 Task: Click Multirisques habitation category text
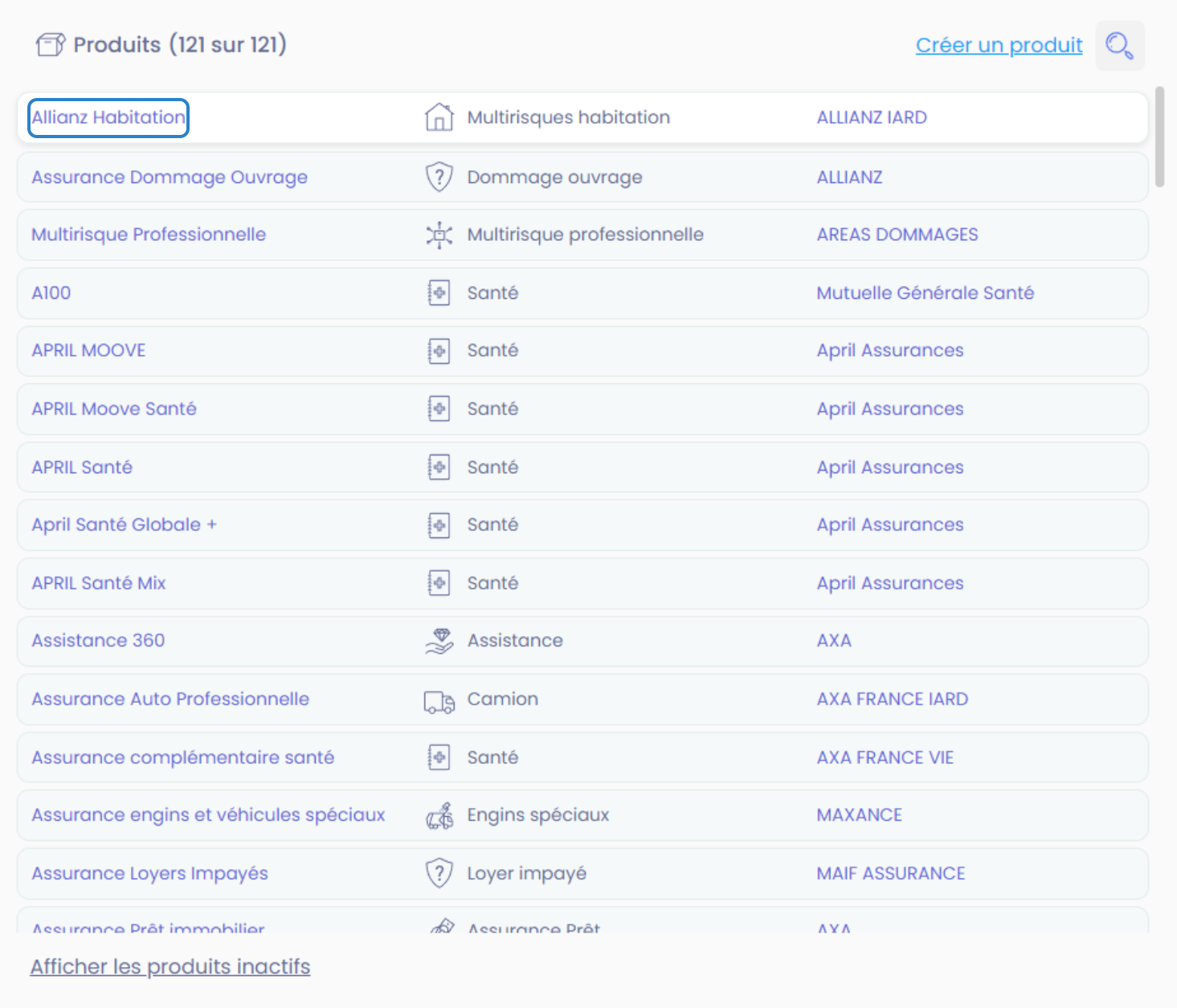pyautogui.click(x=569, y=117)
